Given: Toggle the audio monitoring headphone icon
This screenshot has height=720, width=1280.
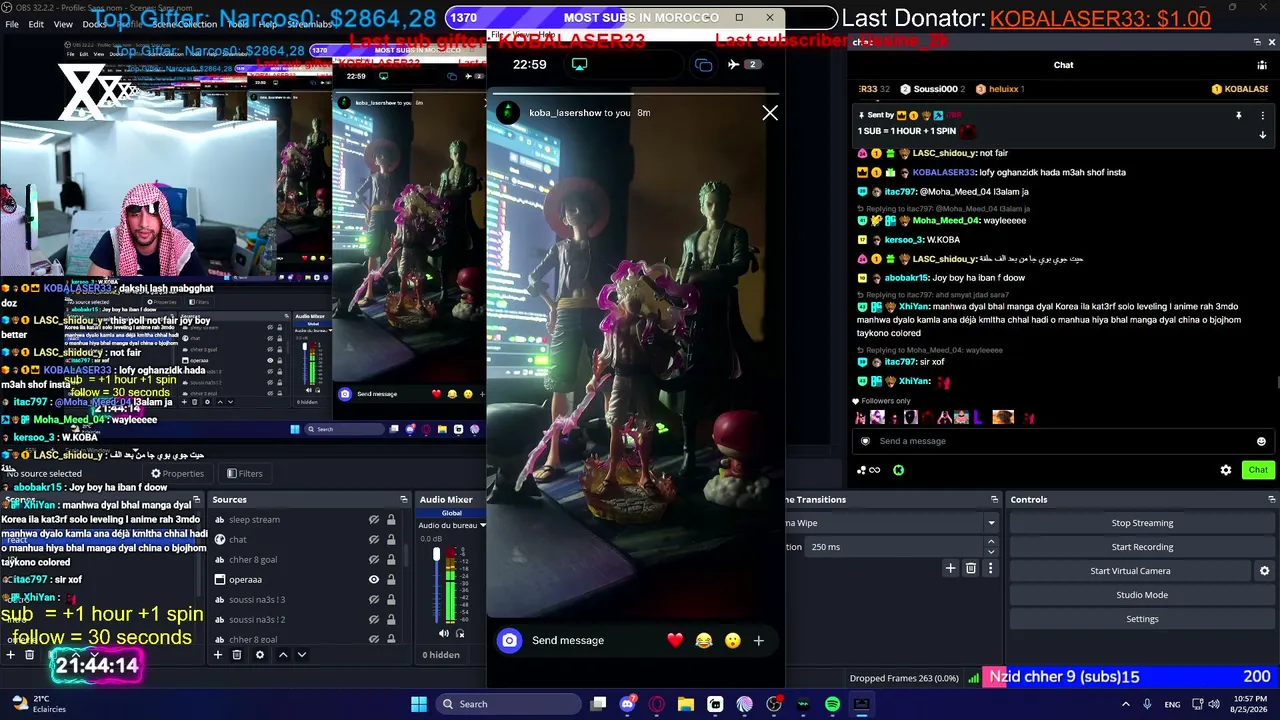Looking at the screenshot, I should click(460, 633).
